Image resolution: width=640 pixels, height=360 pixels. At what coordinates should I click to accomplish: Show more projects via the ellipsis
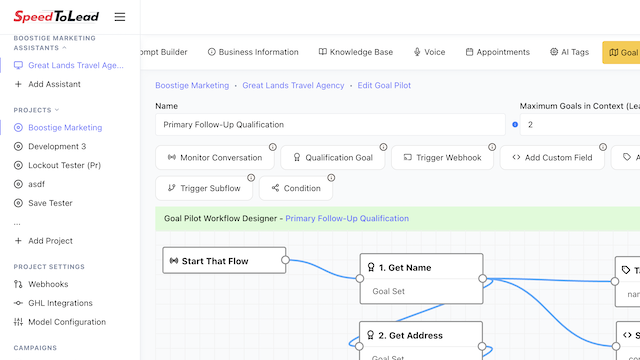coord(17,224)
